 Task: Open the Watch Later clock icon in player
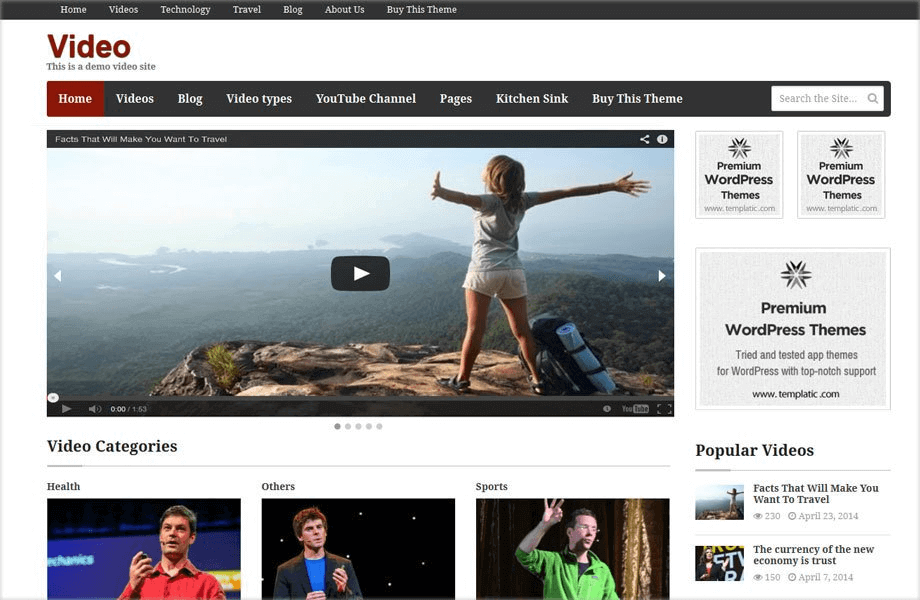click(607, 409)
